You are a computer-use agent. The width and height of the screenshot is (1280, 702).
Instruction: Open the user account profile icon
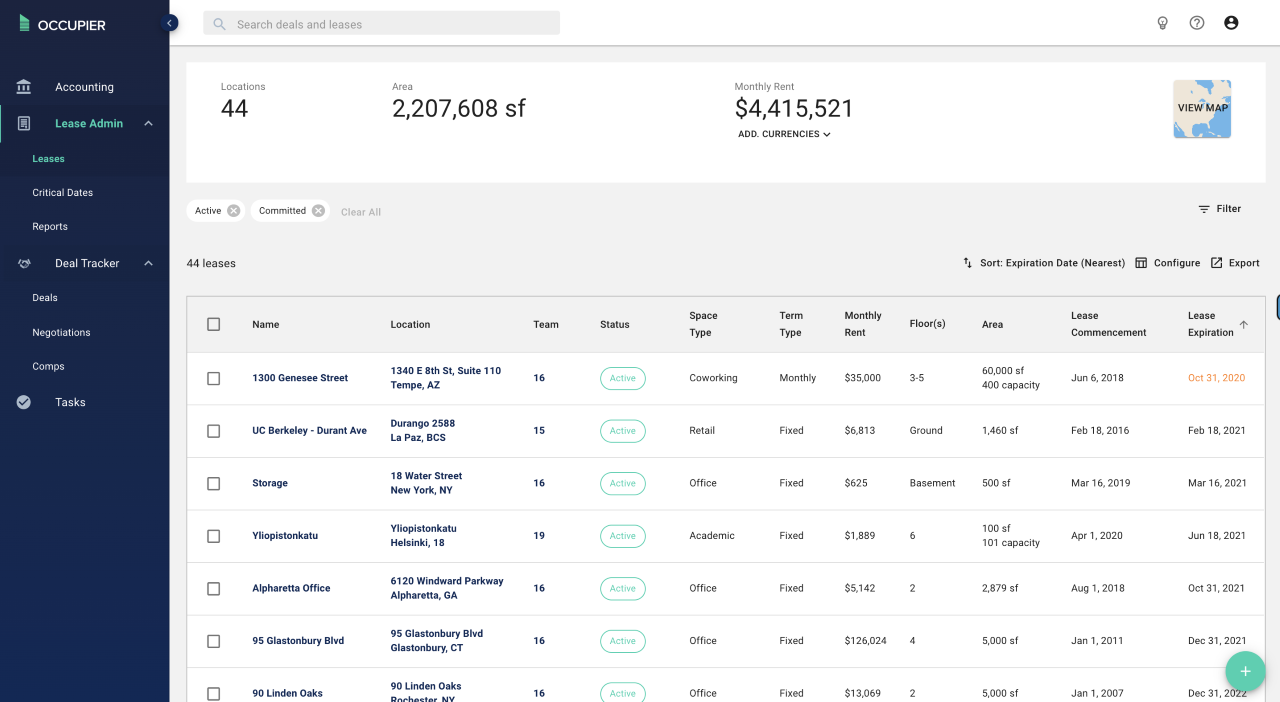1231,23
